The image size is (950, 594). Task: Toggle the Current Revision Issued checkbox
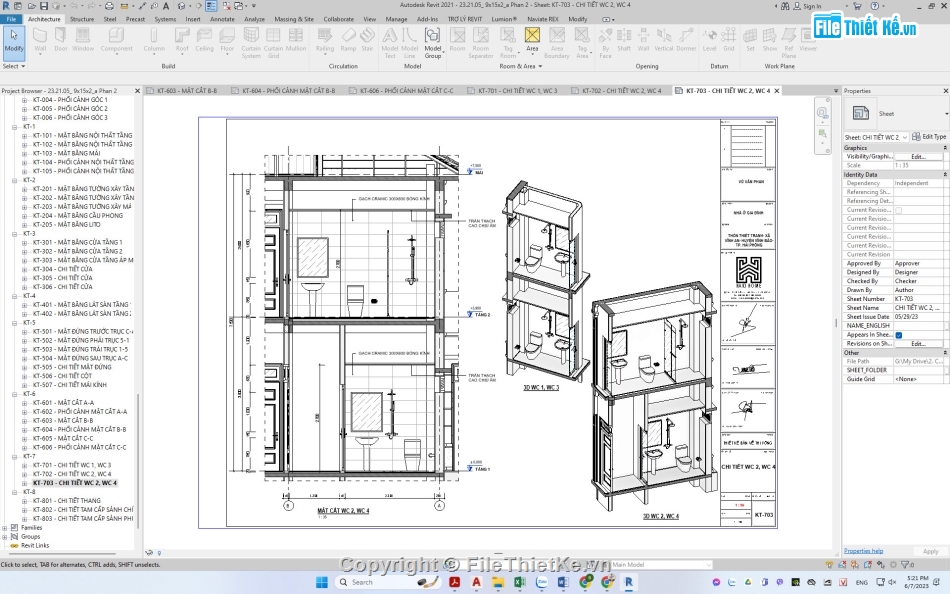(899, 210)
